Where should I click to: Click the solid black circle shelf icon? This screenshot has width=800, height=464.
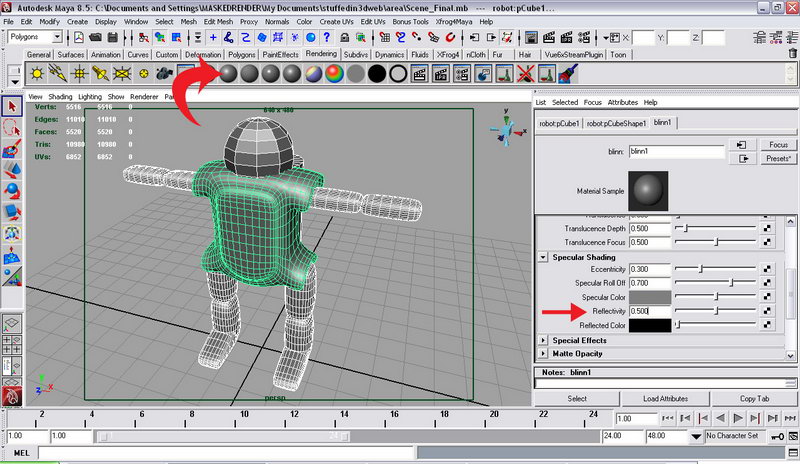coord(376,73)
